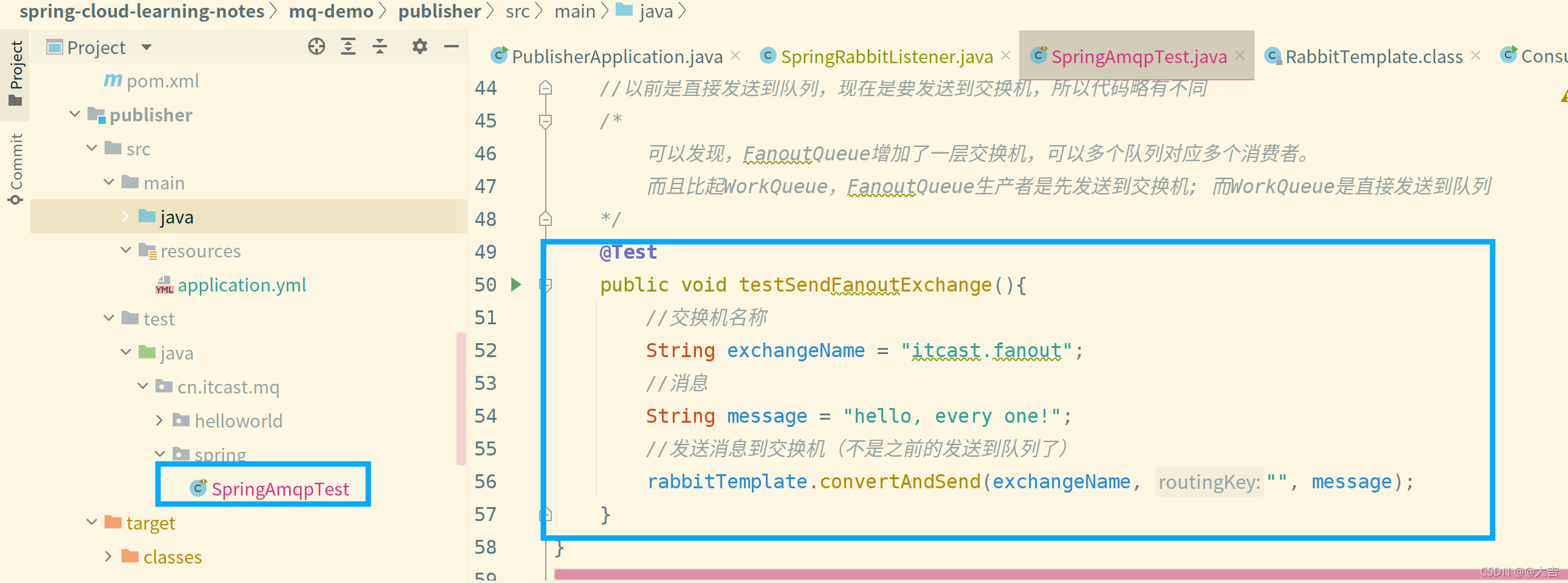Click the pom.xml Maven file icon
The image size is (1568, 583).
pos(112,80)
